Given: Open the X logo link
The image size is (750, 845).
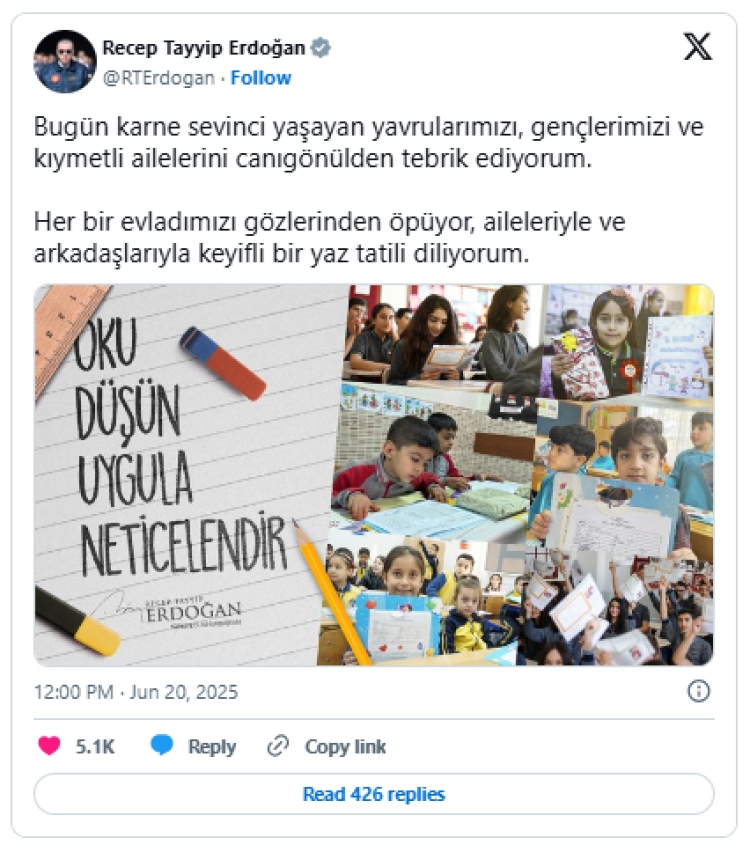Looking at the screenshot, I should click(x=698, y=46).
